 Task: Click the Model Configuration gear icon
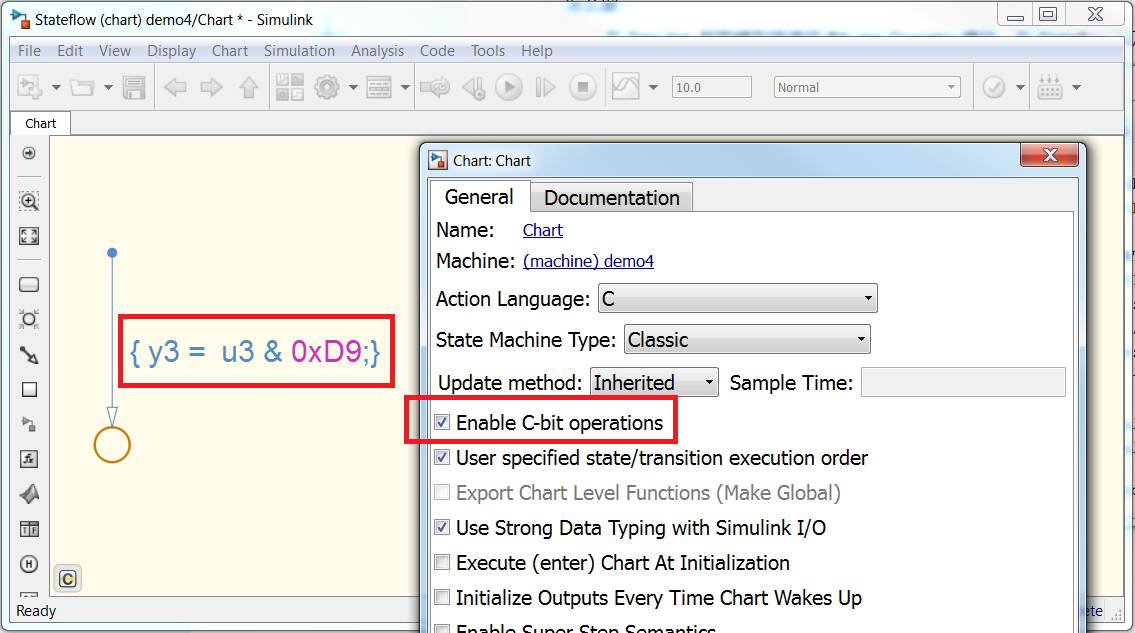point(326,88)
